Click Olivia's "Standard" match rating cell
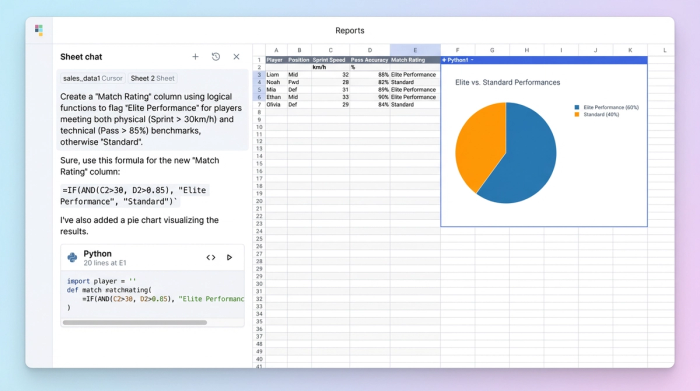Viewport: 700px width, 391px height. pos(415,104)
